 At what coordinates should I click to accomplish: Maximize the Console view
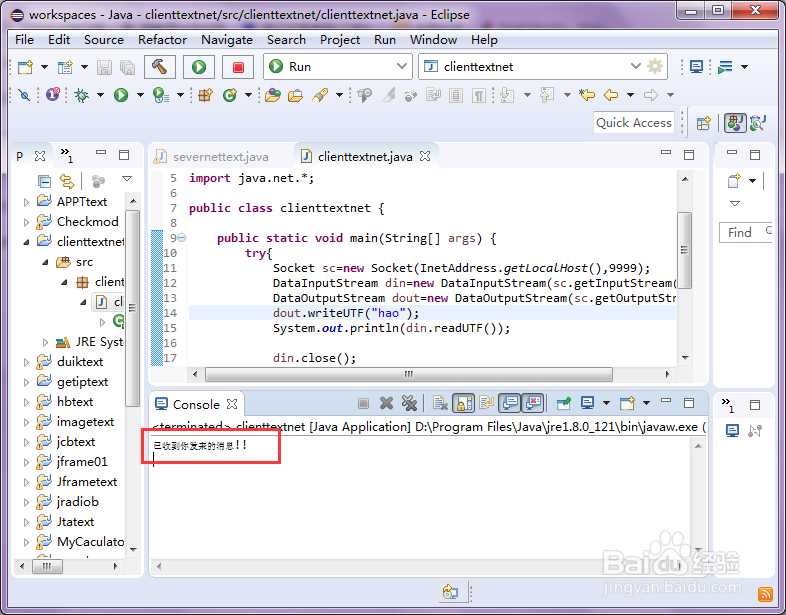[x=689, y=402]
